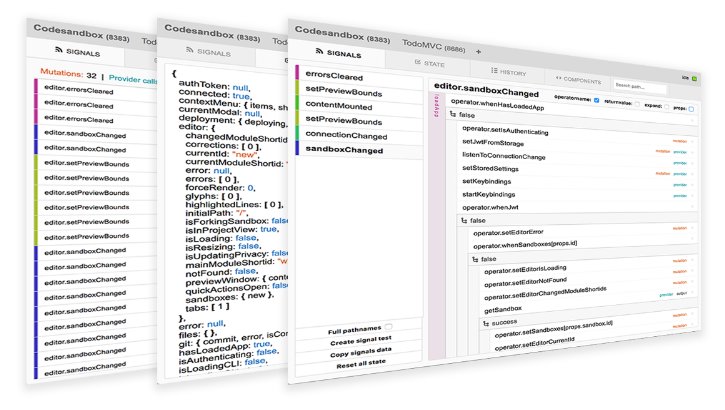Open the COMPONENTS tab
Screen dimensions: 725x410
tap(578, 80)
